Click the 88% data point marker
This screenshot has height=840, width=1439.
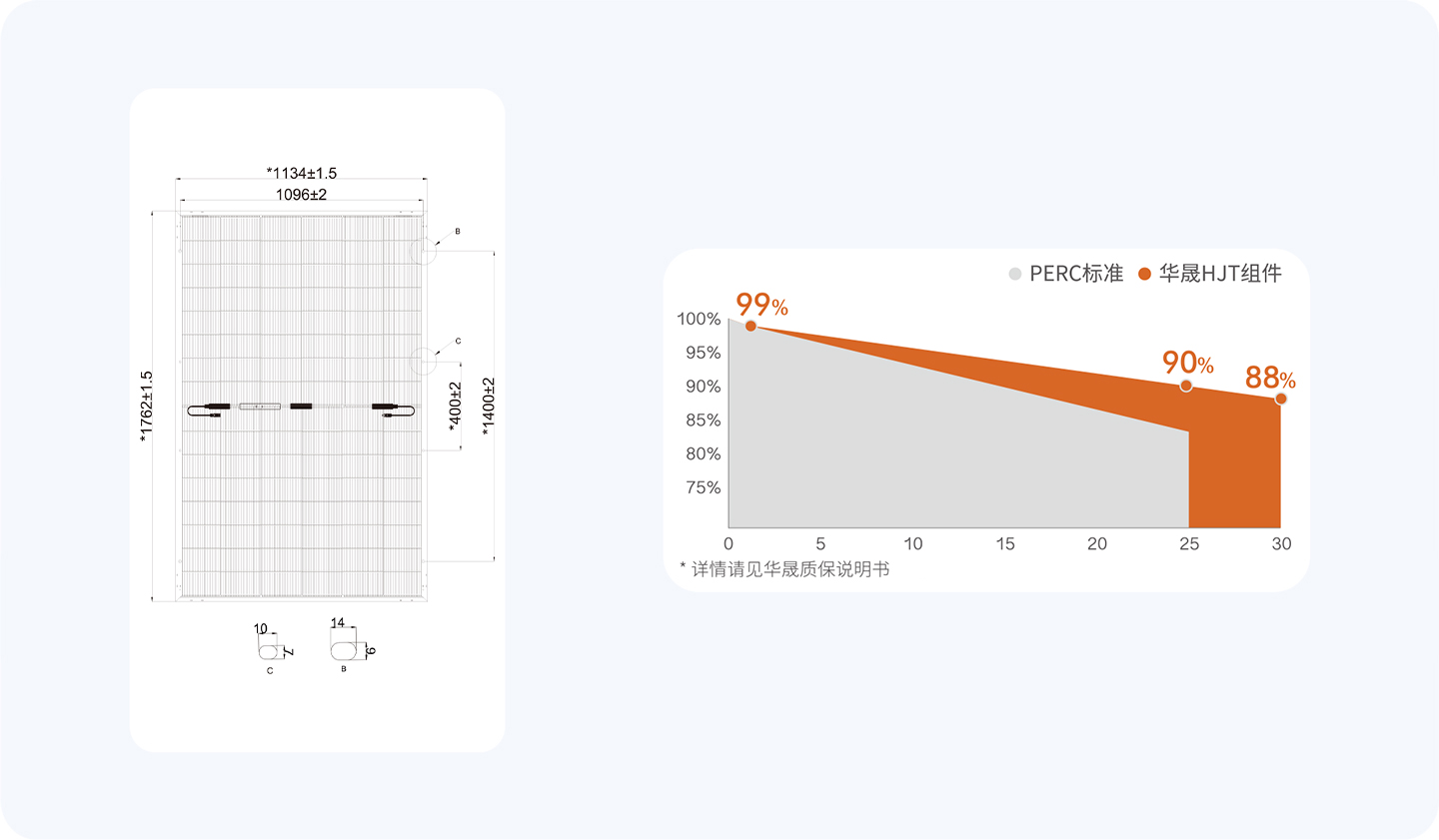pyautogui.click(x=1281, y=399)
